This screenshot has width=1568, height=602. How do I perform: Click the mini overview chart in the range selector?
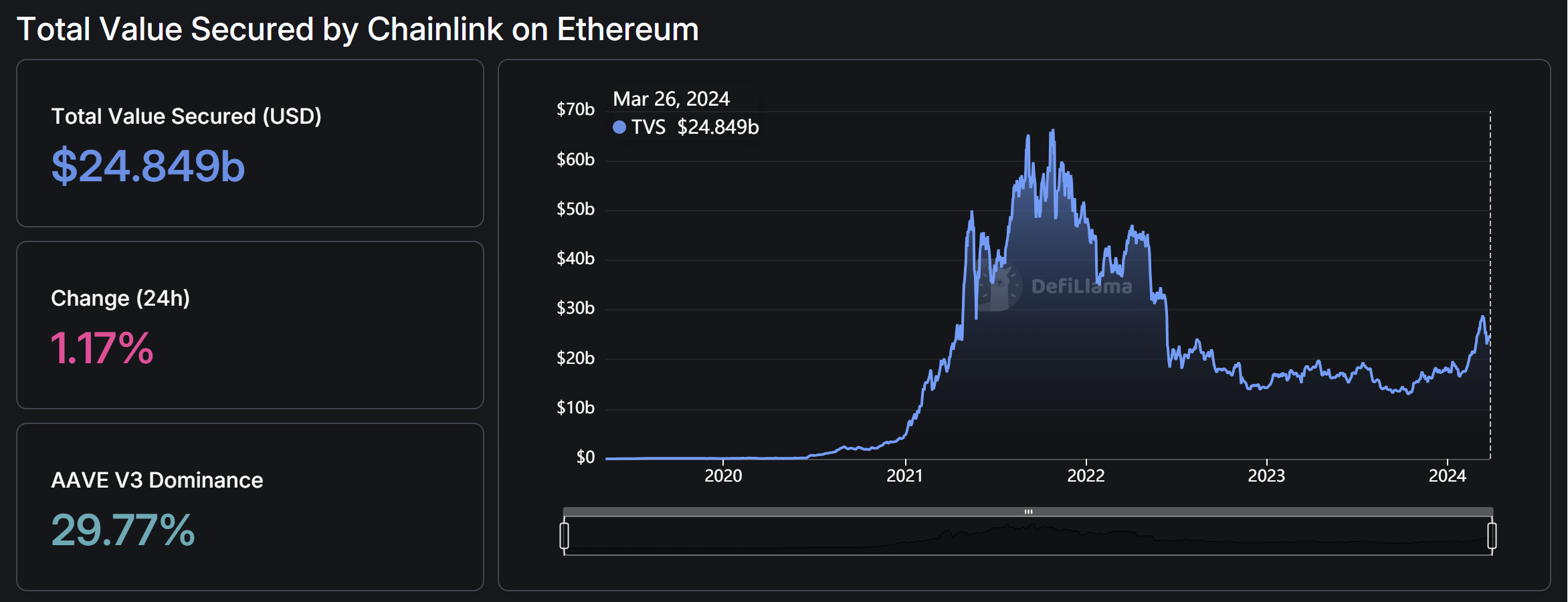(1028, 536)
